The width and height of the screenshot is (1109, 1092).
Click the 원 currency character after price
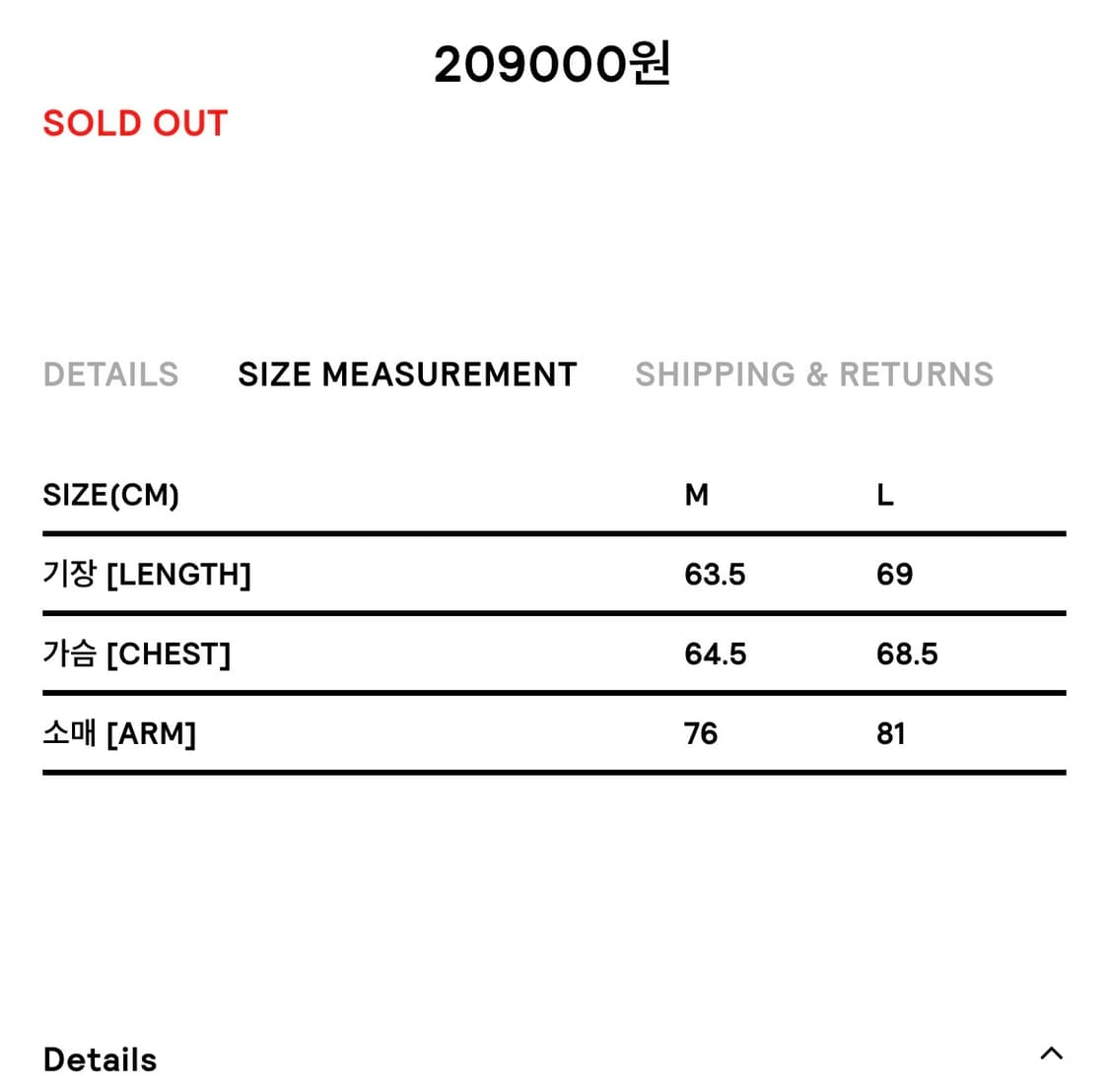tap(651, 65)
